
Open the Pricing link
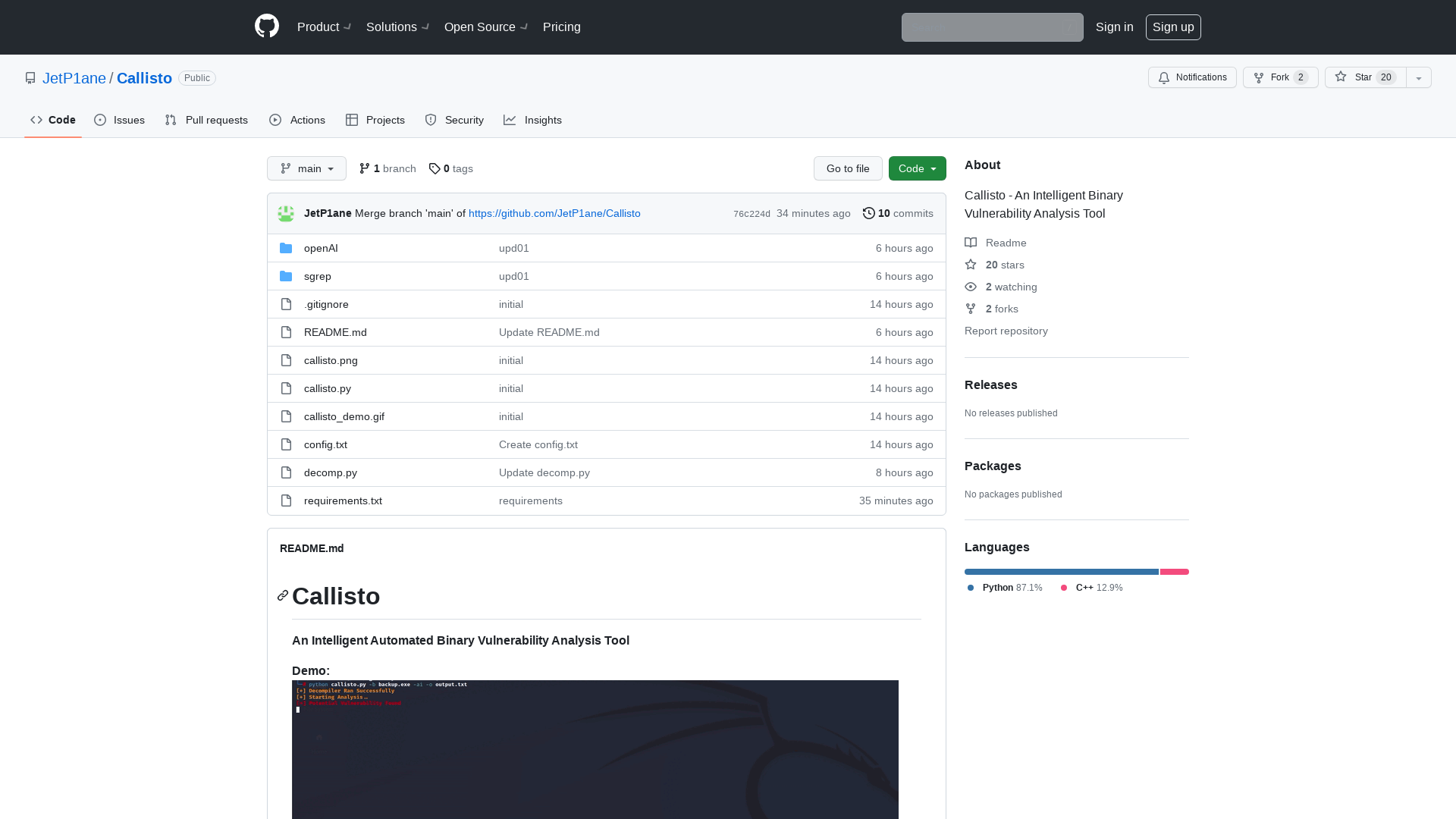[x=562, y=27]
